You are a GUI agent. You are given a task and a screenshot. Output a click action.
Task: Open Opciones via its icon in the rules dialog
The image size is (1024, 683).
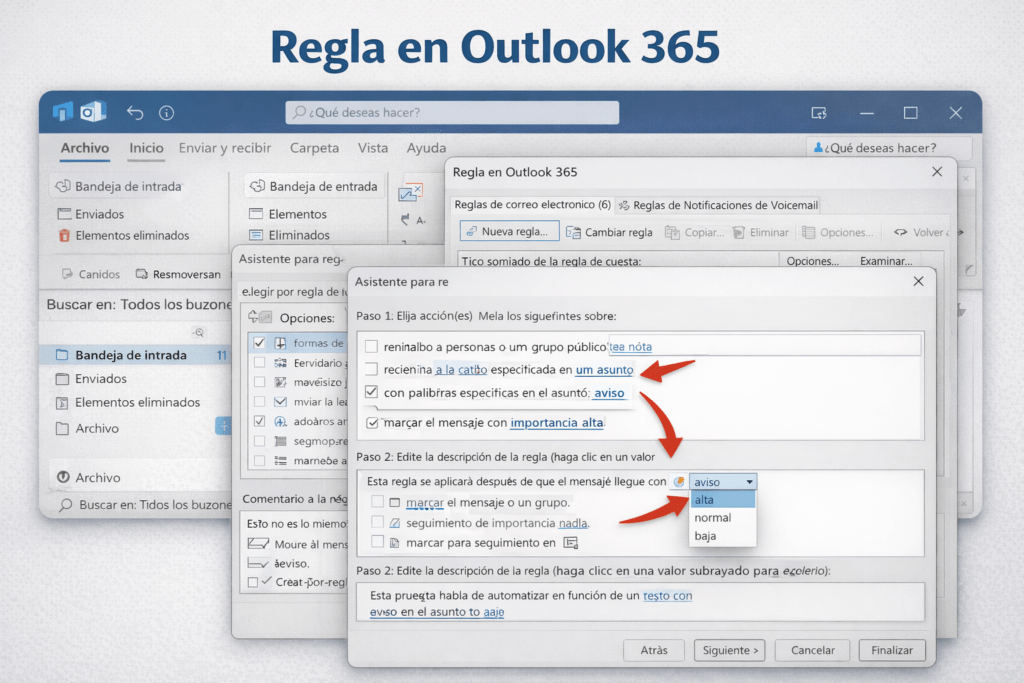809,230
